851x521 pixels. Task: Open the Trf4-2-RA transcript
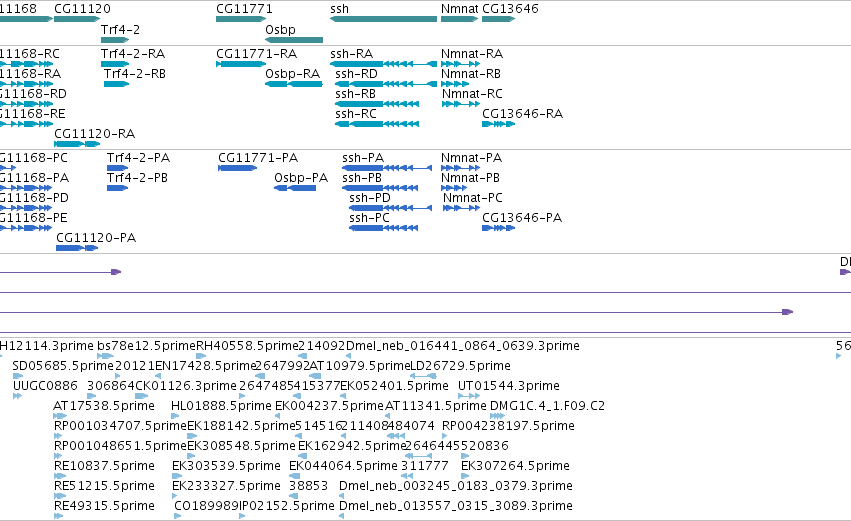point(133,54)
